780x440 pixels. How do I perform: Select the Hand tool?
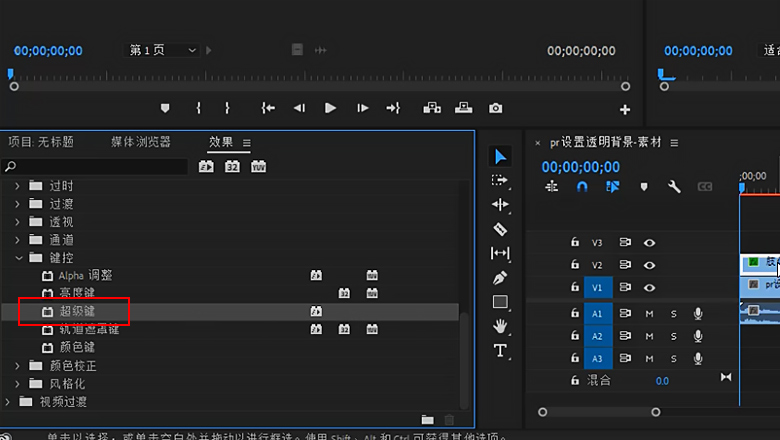pos(500,326)
